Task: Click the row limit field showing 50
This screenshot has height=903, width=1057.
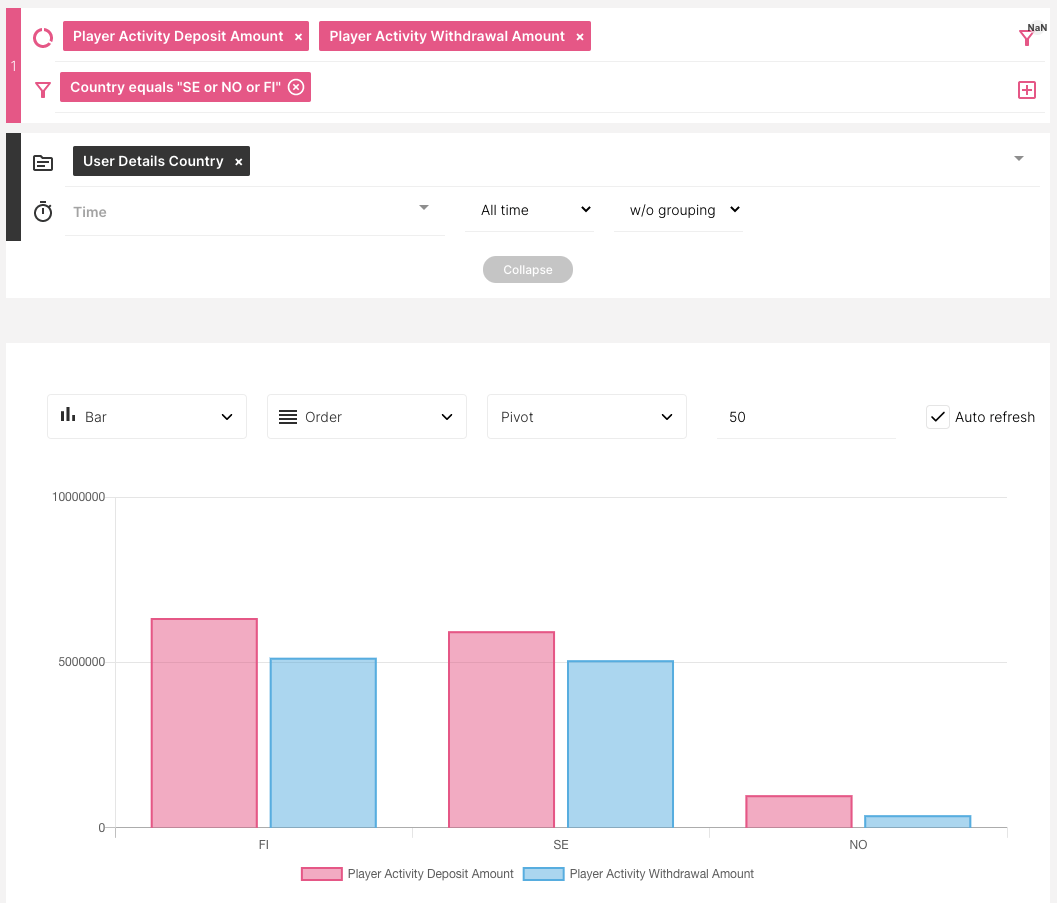Action: [805, 417]
